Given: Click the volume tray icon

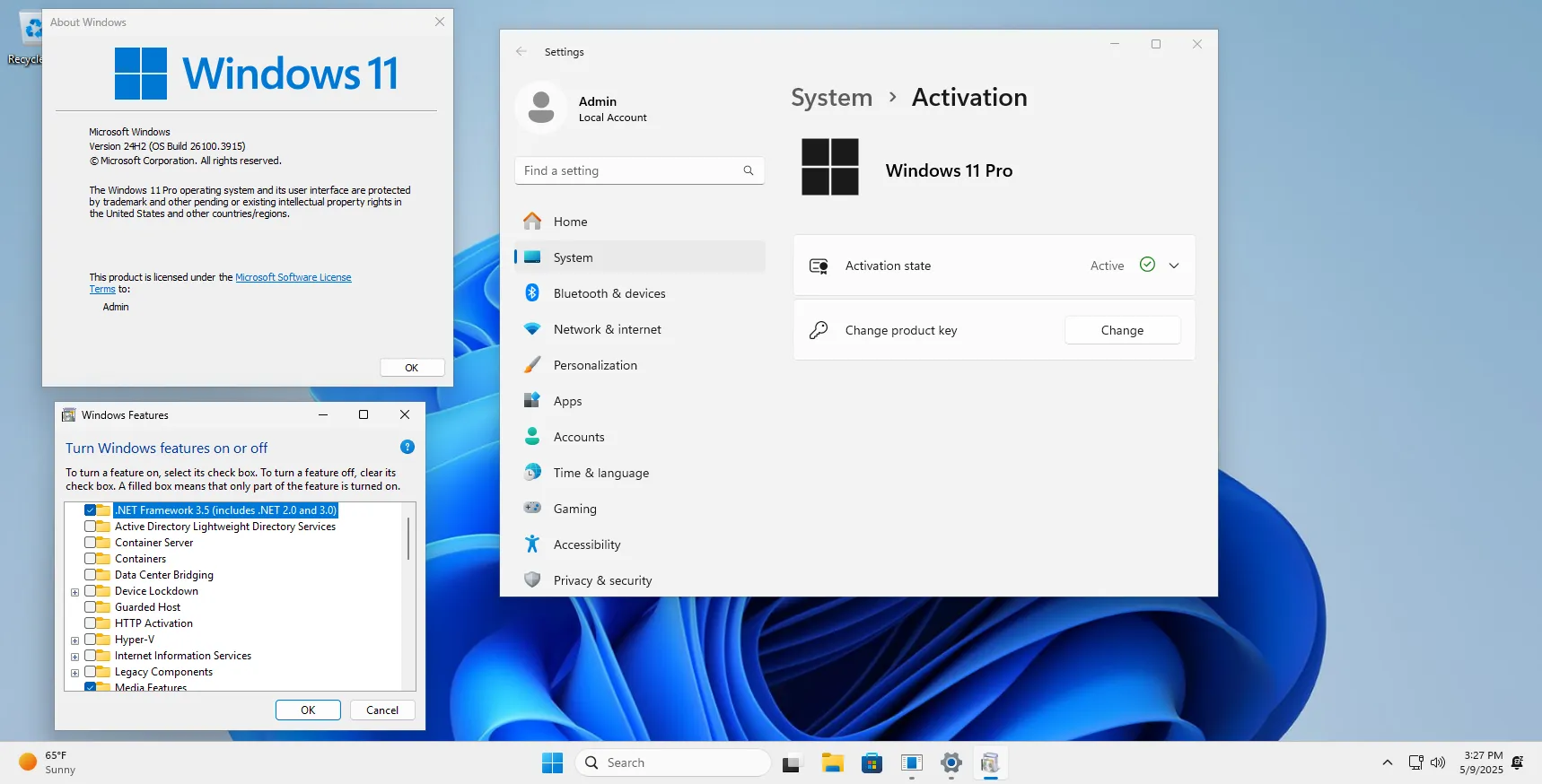Looking at the screenshot, I should pyautogui.click(x=1438, y=762).
